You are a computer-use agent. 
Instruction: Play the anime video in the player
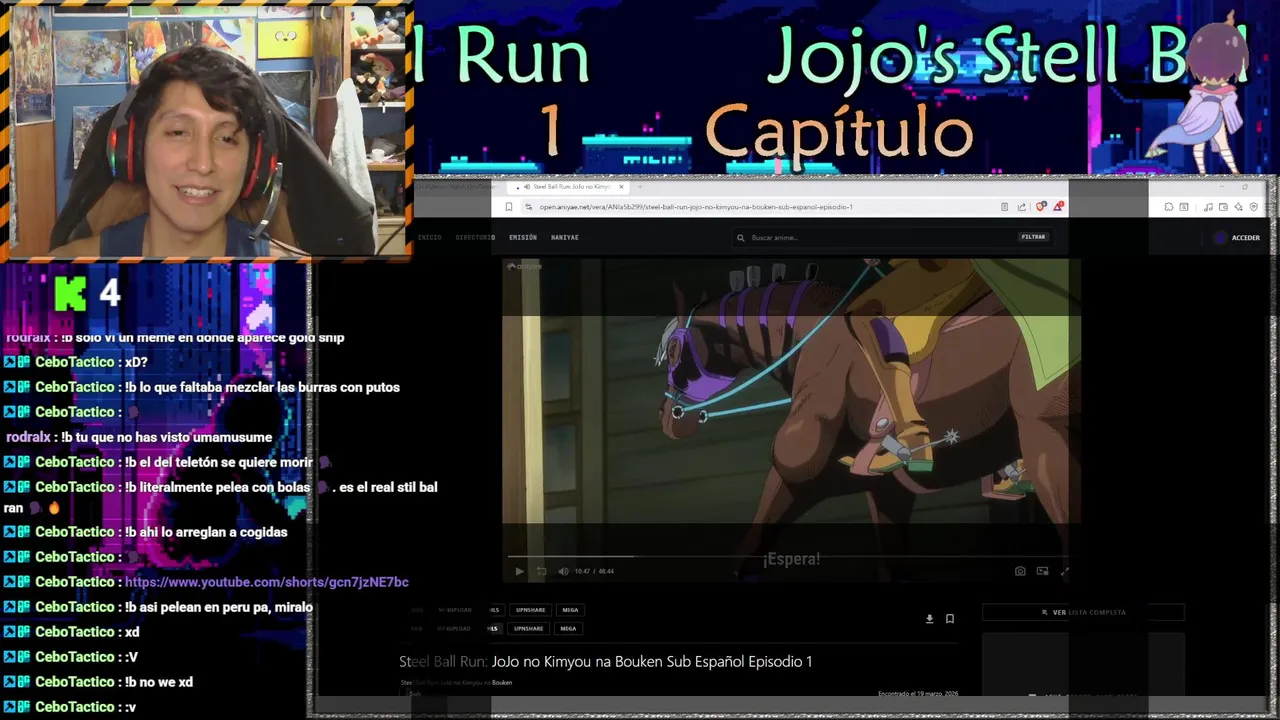(x=519, y=571)
